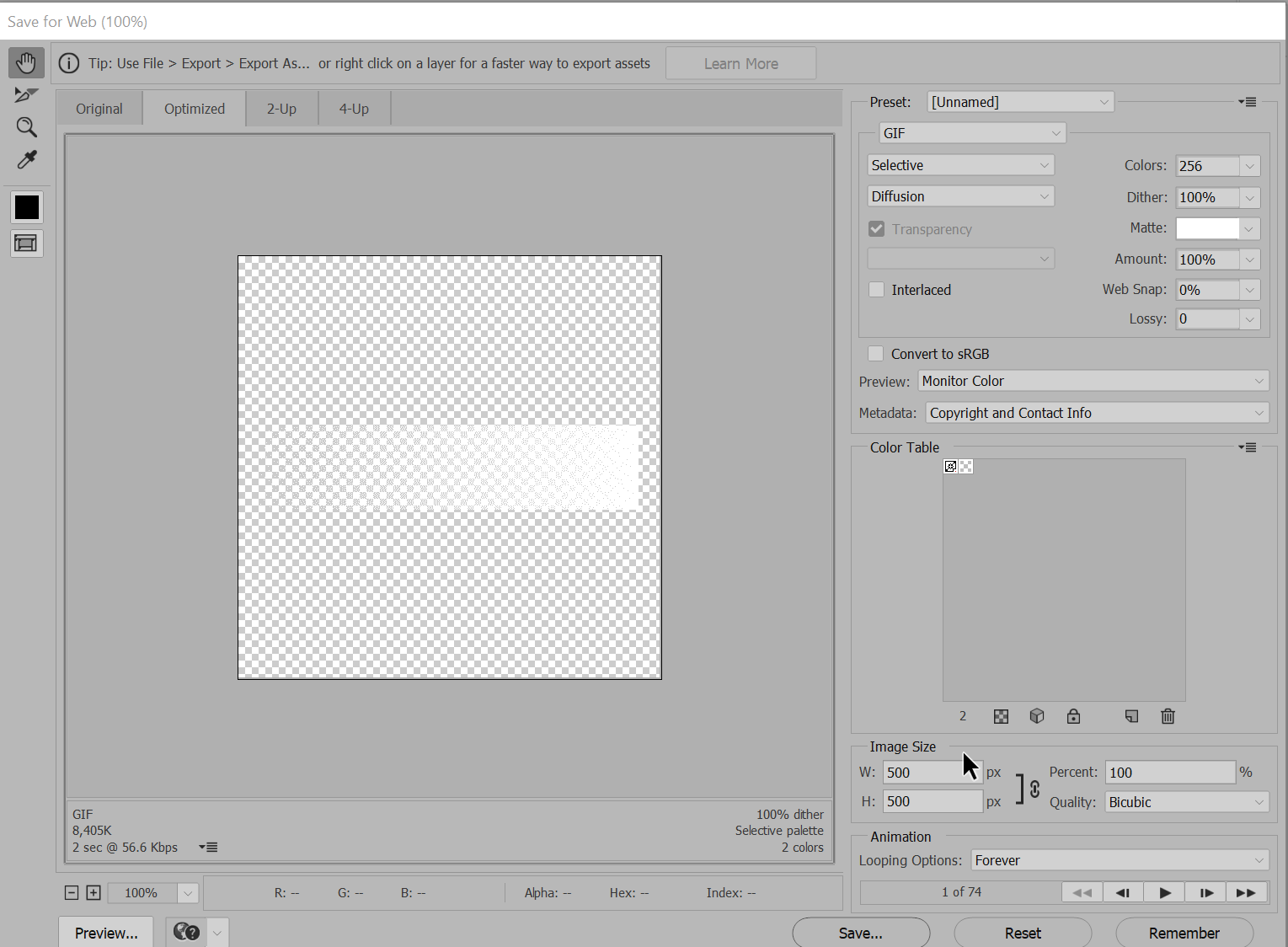
Task: Click the image Height input field
Action: click(933, 801)
